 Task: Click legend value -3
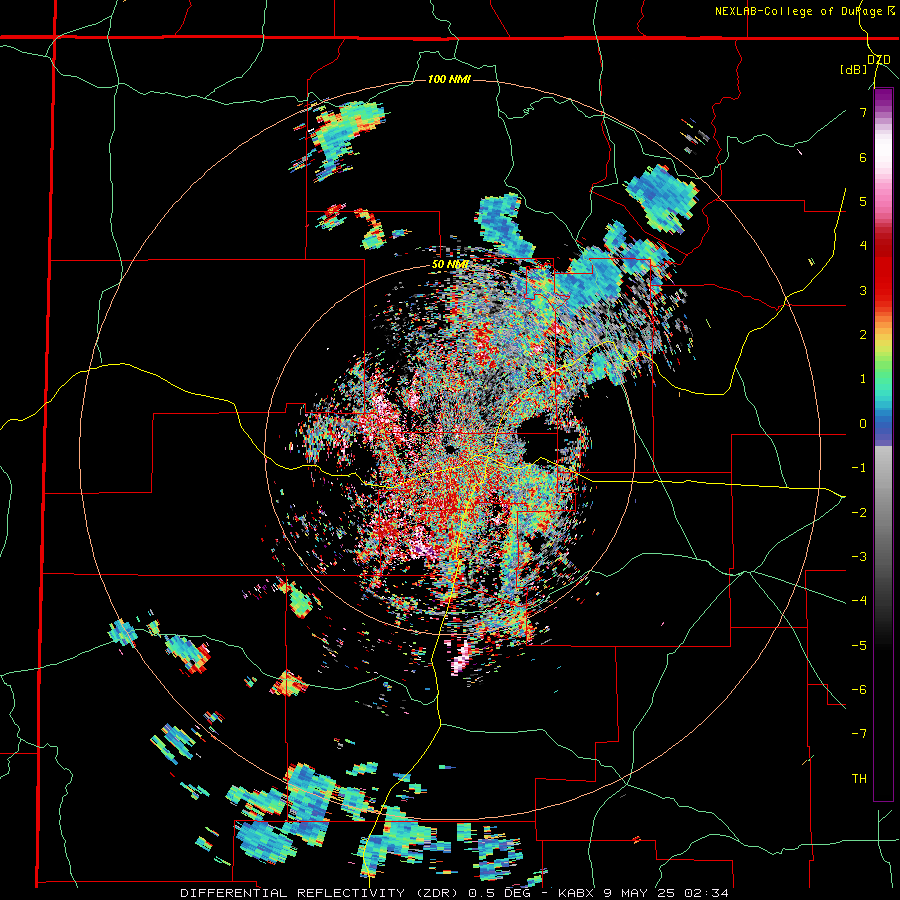tap(859, 557)
